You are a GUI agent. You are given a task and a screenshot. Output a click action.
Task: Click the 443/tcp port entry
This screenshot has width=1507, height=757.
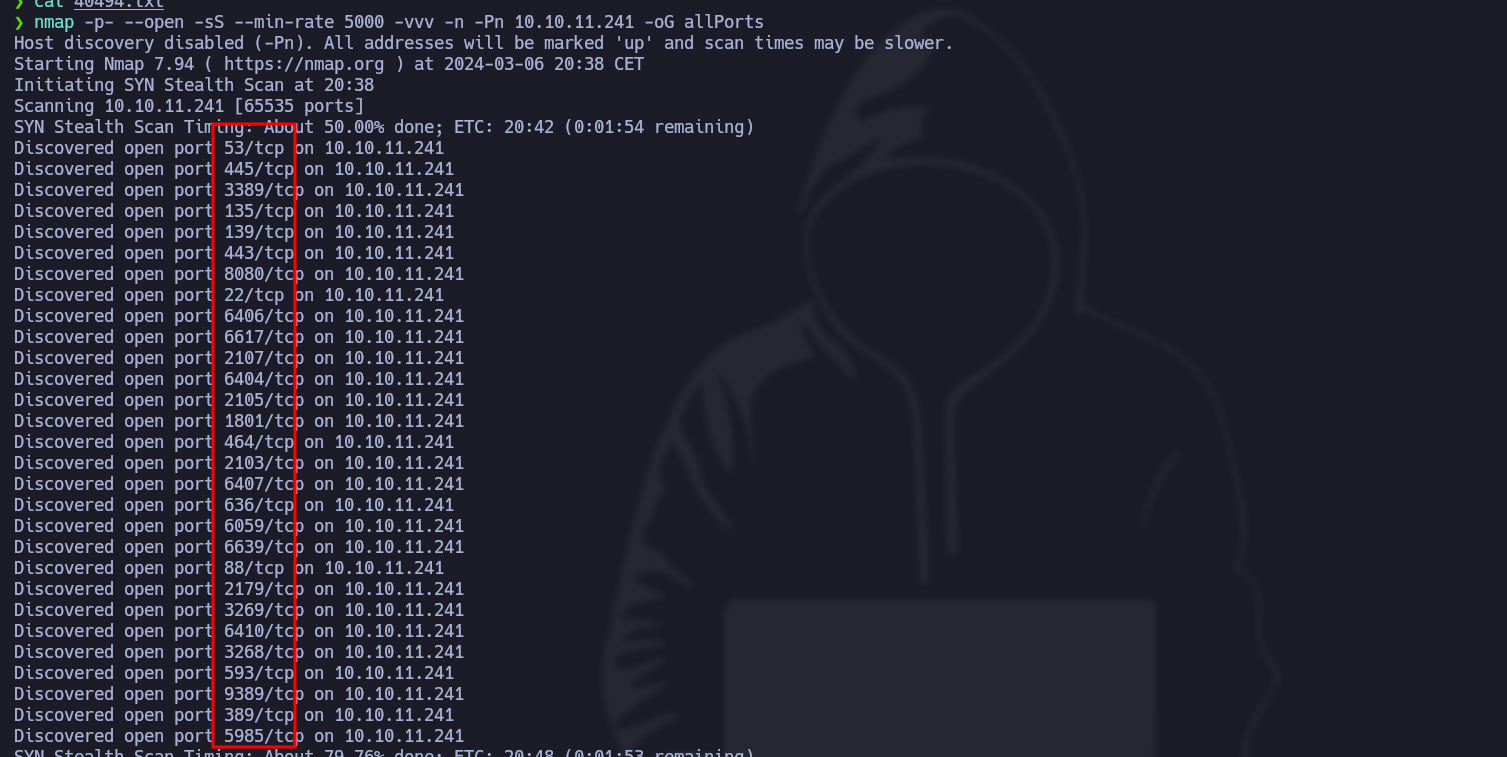pyautogui.click(x=259, y=253)
